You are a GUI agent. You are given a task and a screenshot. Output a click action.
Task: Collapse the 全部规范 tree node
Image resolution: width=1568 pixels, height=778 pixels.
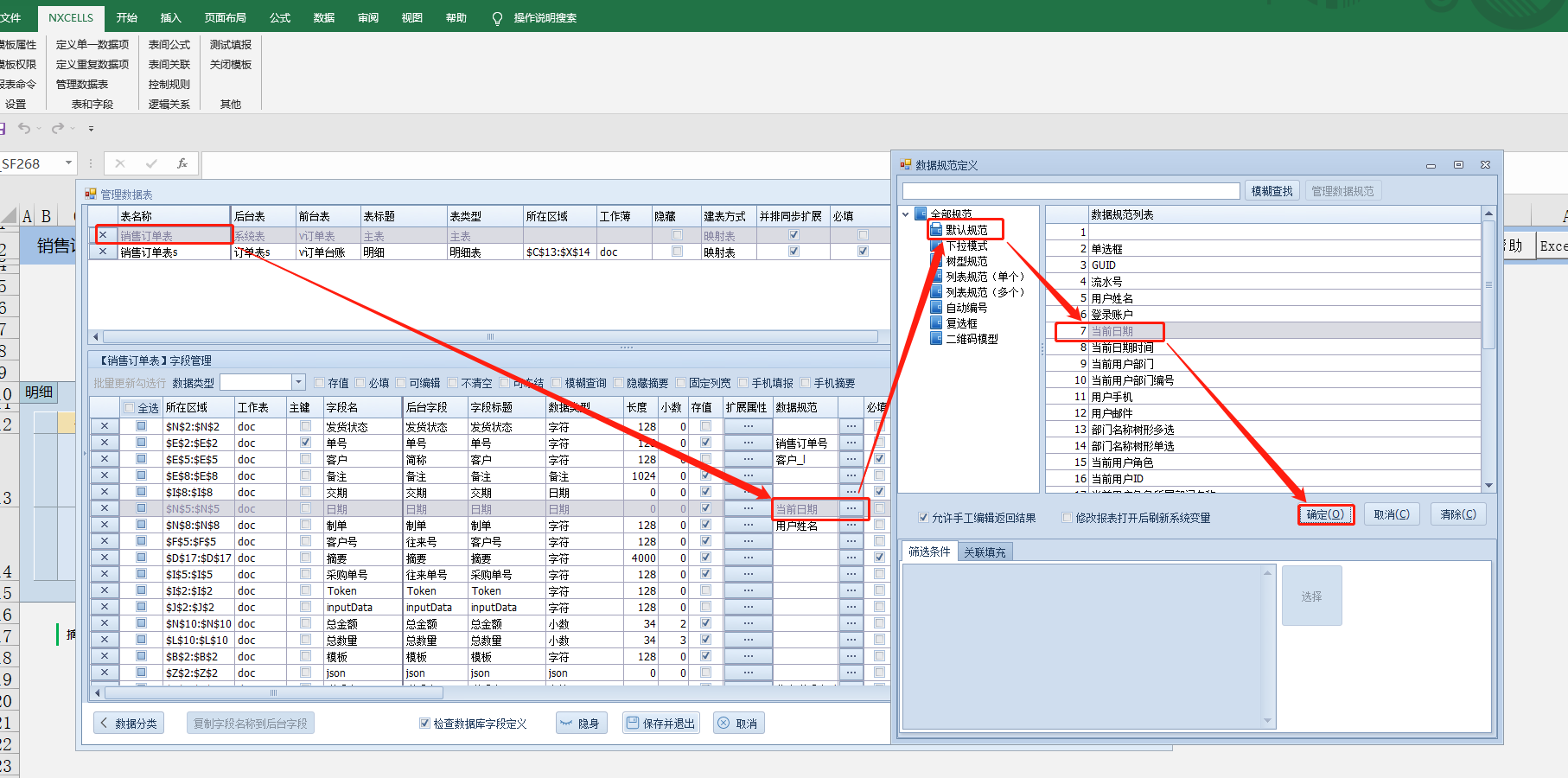(905, 214)
